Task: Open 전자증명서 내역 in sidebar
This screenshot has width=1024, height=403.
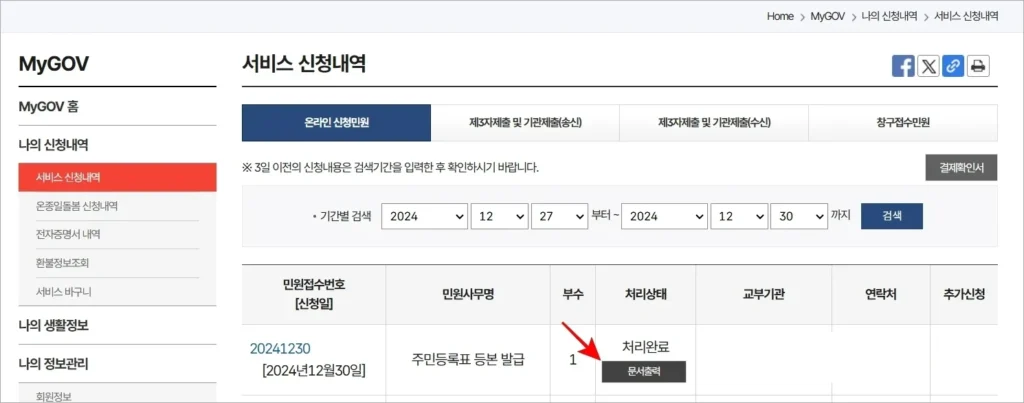Action: [x=69, y=234]
